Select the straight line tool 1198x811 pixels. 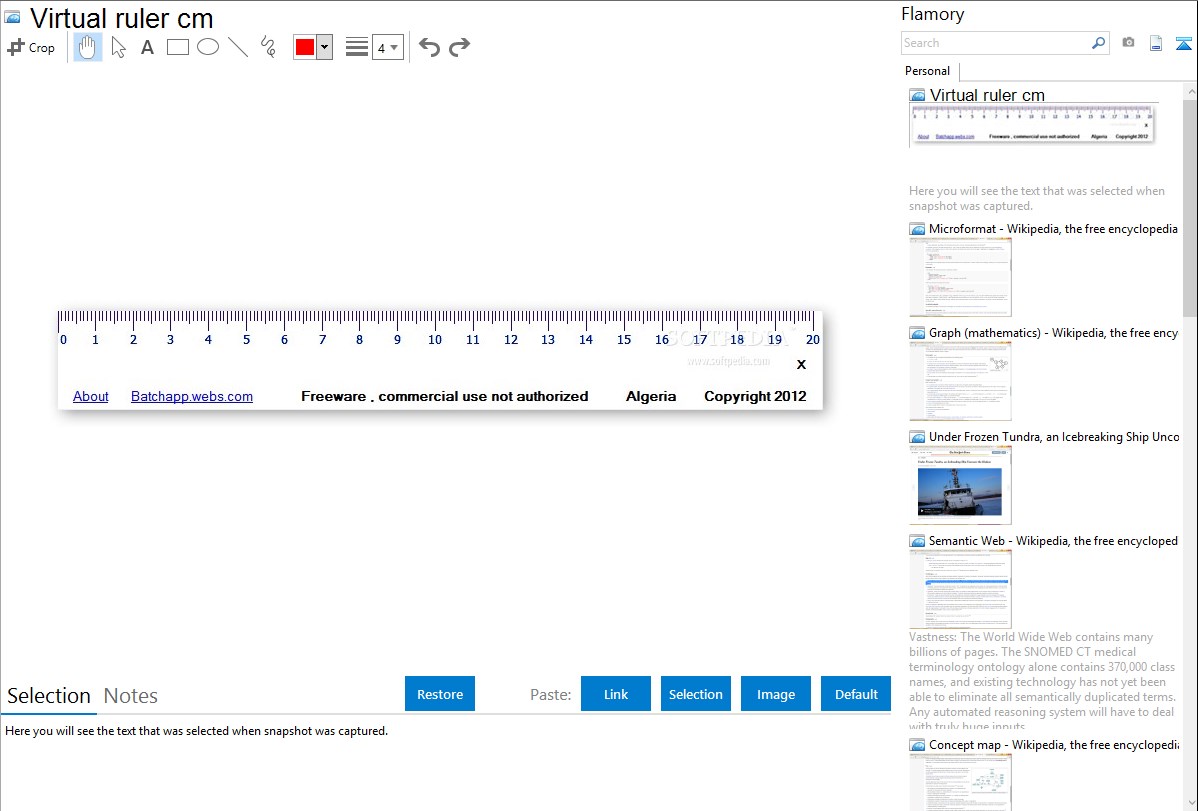(x=238, y=47)
